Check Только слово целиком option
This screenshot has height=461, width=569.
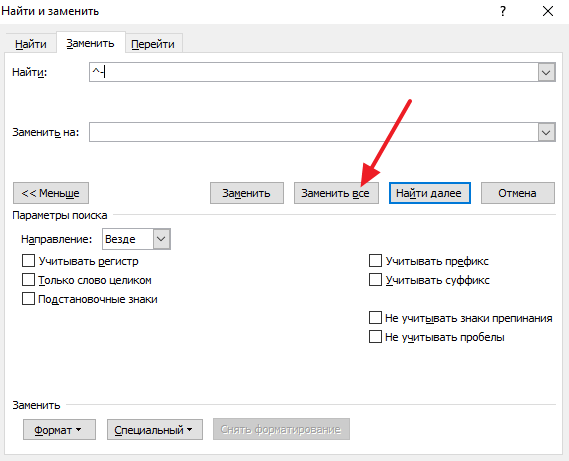click(28, 280)
